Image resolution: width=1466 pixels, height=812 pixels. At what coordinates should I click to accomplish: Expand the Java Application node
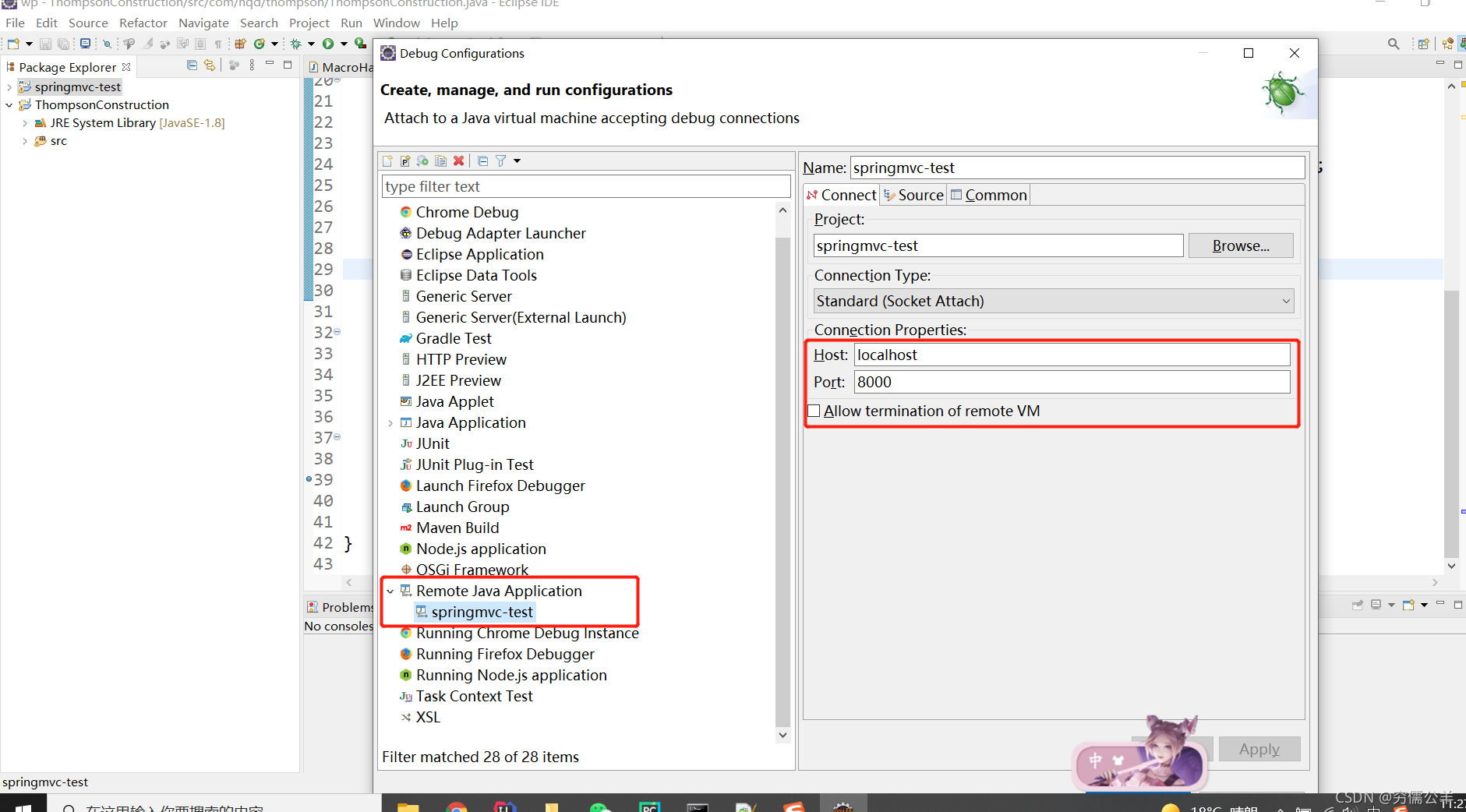click(390, 423)
